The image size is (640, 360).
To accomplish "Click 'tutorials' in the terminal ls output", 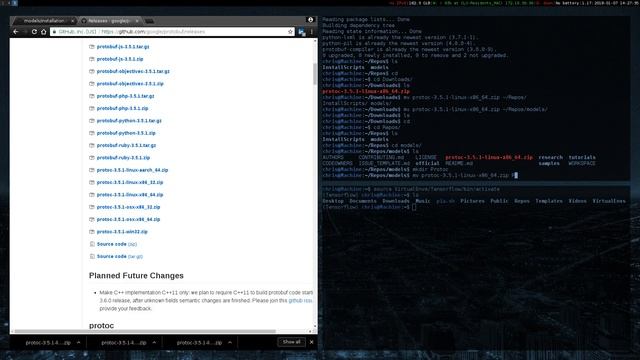I will tap(582, 157).
